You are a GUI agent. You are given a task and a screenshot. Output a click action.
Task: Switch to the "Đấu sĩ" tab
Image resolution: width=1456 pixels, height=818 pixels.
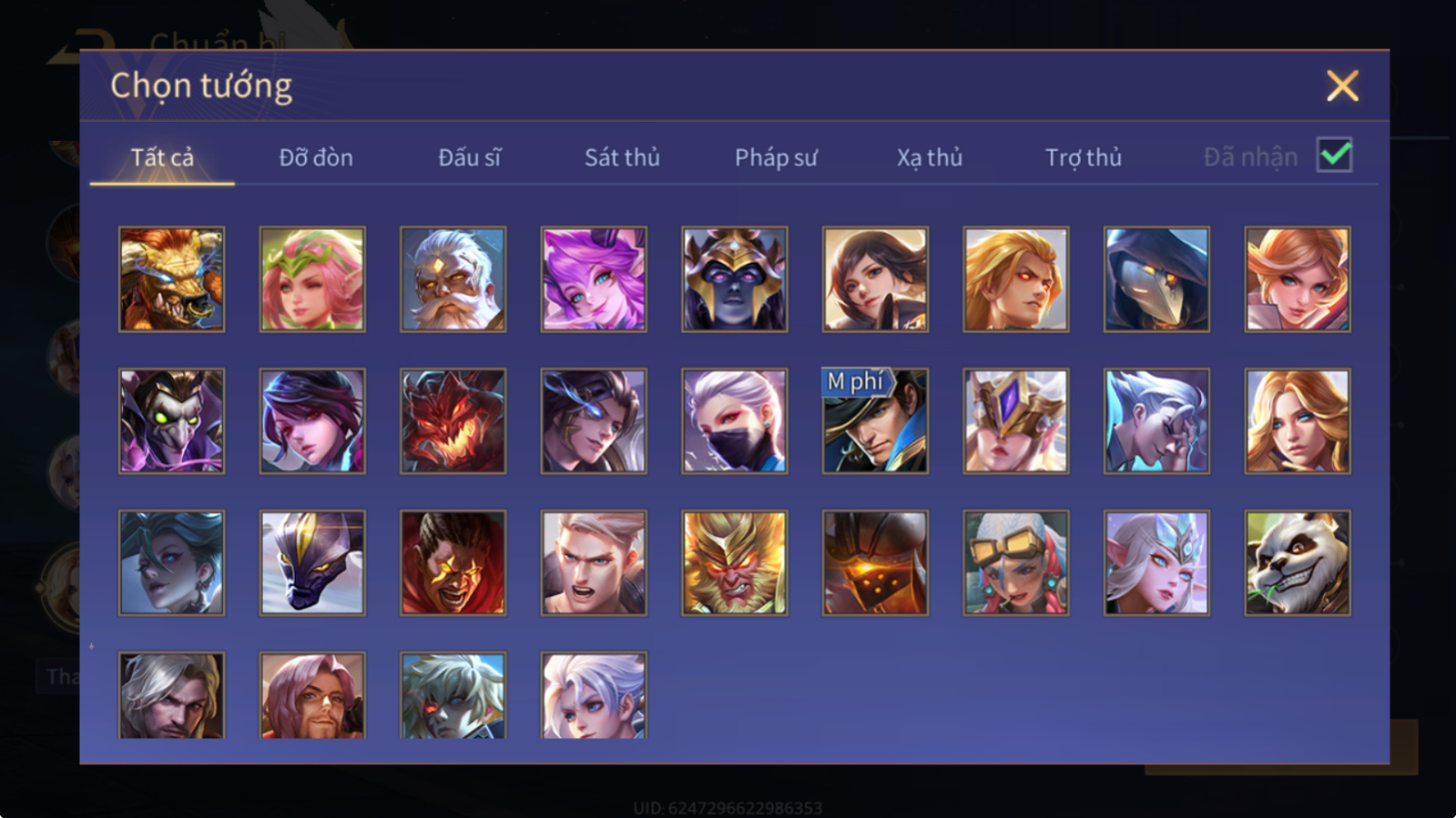click(470, 158)
